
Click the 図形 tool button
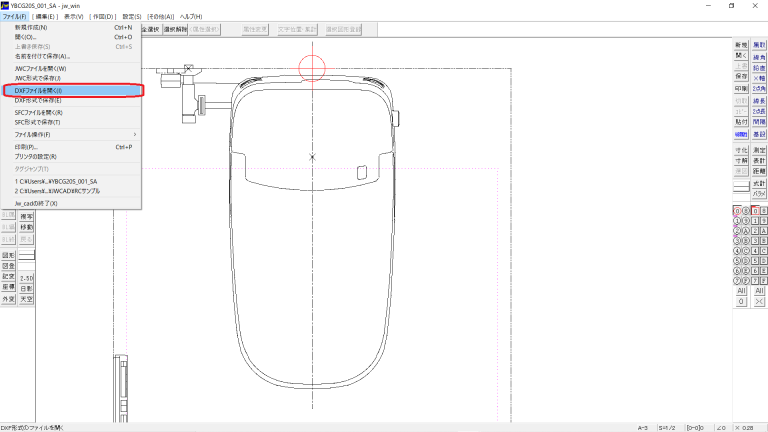8,255
